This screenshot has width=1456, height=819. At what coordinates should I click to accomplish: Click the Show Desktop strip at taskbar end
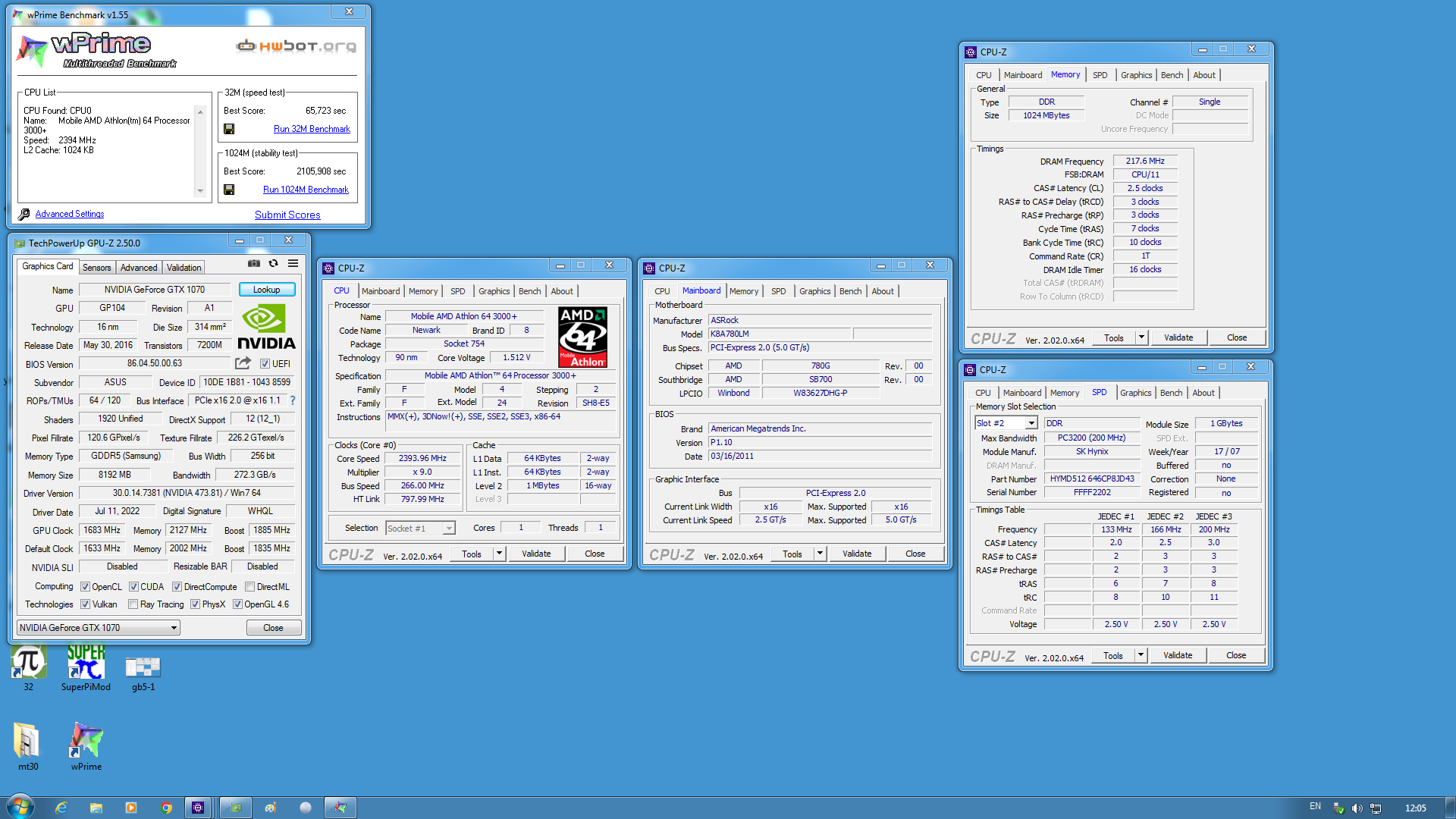[1450, 808]
